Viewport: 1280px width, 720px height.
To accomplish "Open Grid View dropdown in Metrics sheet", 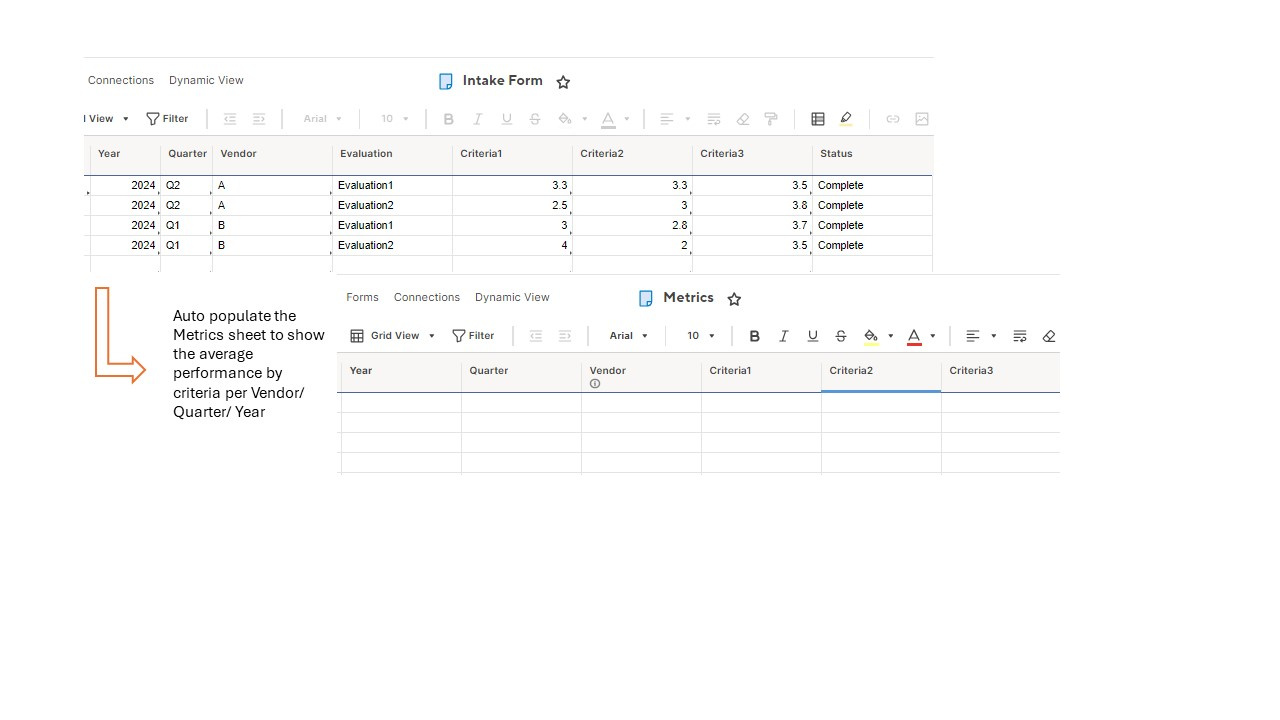I will [x=393, y=336].
